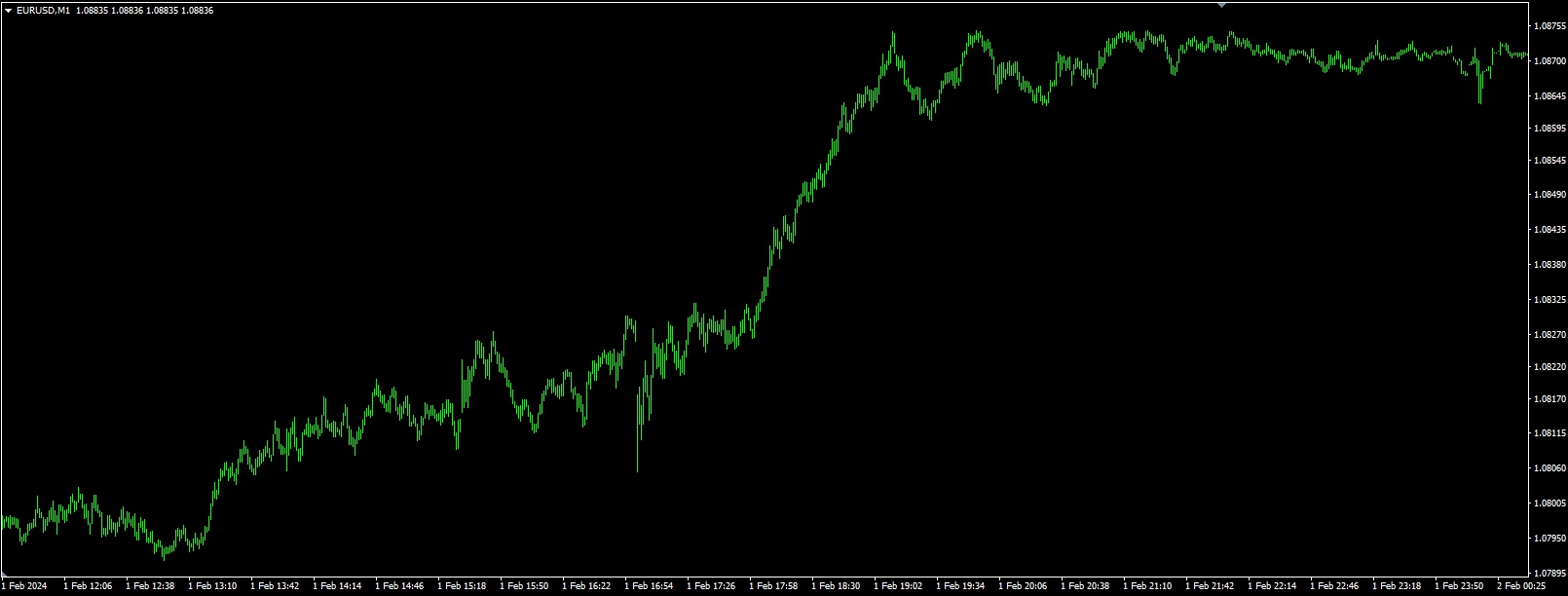
Task: Click the '1 Feb 14:46' time label
Action: pyautogui.click(x=399, y=587)
